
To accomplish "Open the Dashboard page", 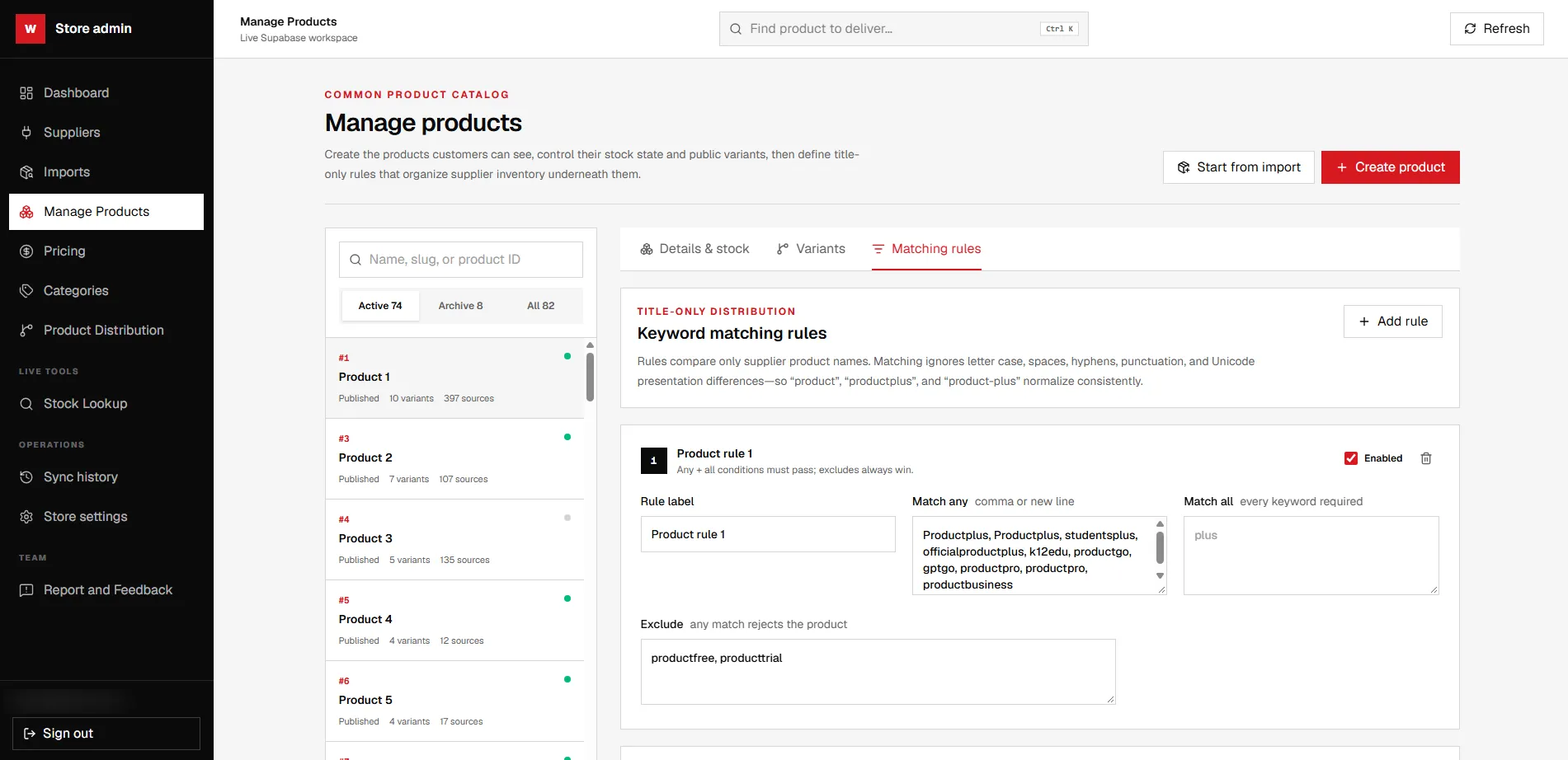I will point(106,93).
